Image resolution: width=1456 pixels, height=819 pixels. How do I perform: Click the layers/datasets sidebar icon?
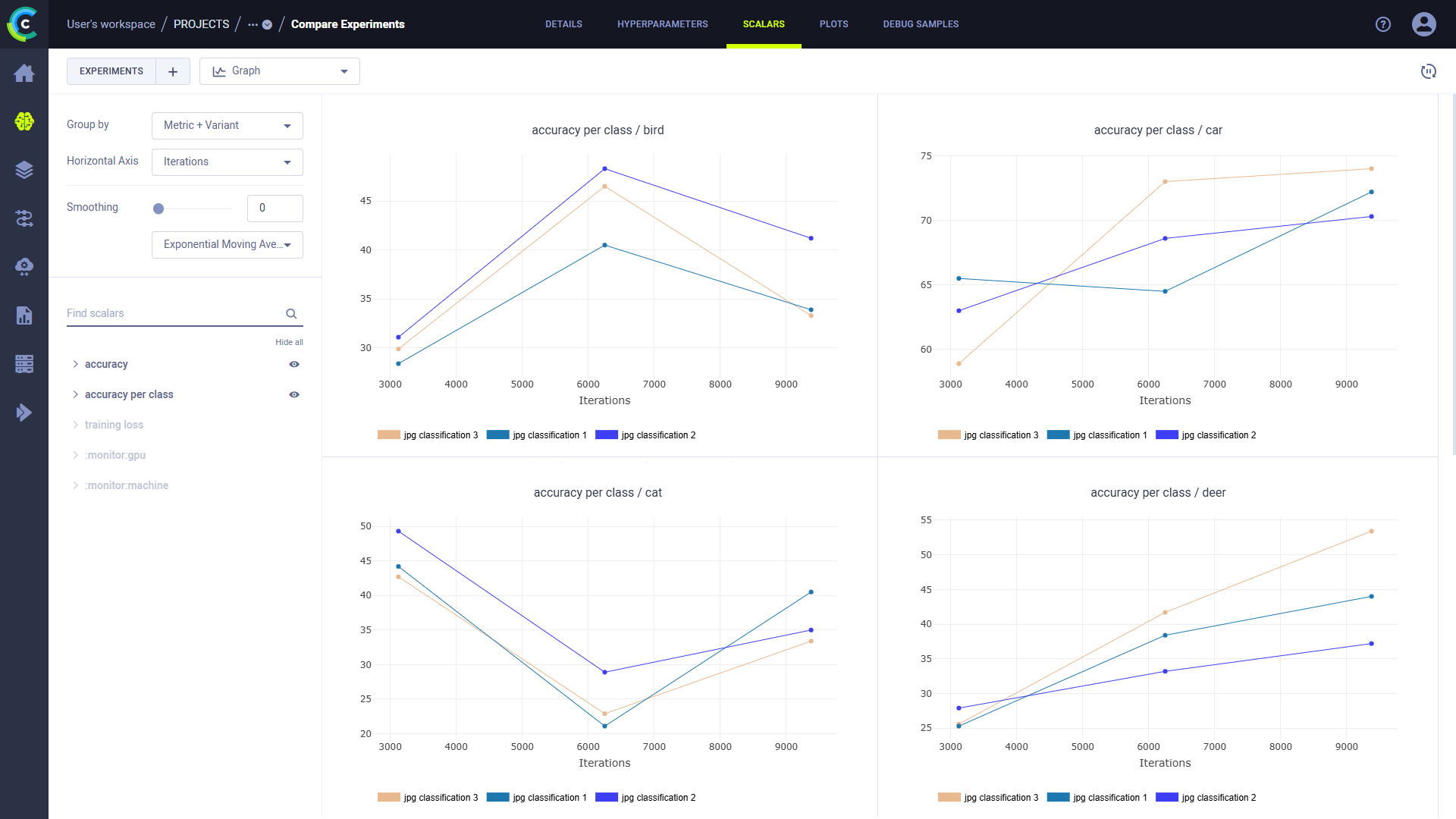click(x=24, y=170)
